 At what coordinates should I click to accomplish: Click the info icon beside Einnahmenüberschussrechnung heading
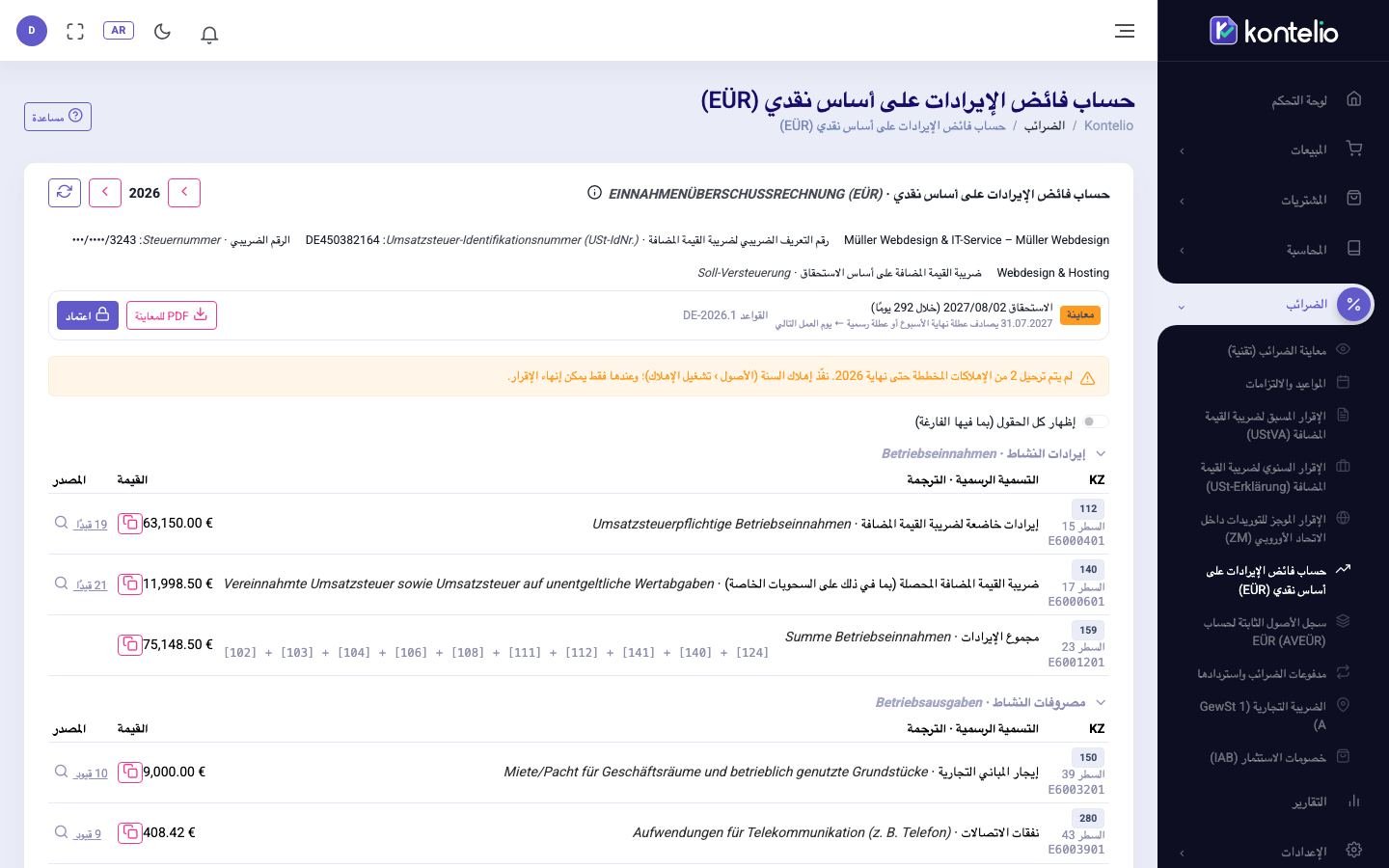tap(594, 193)
